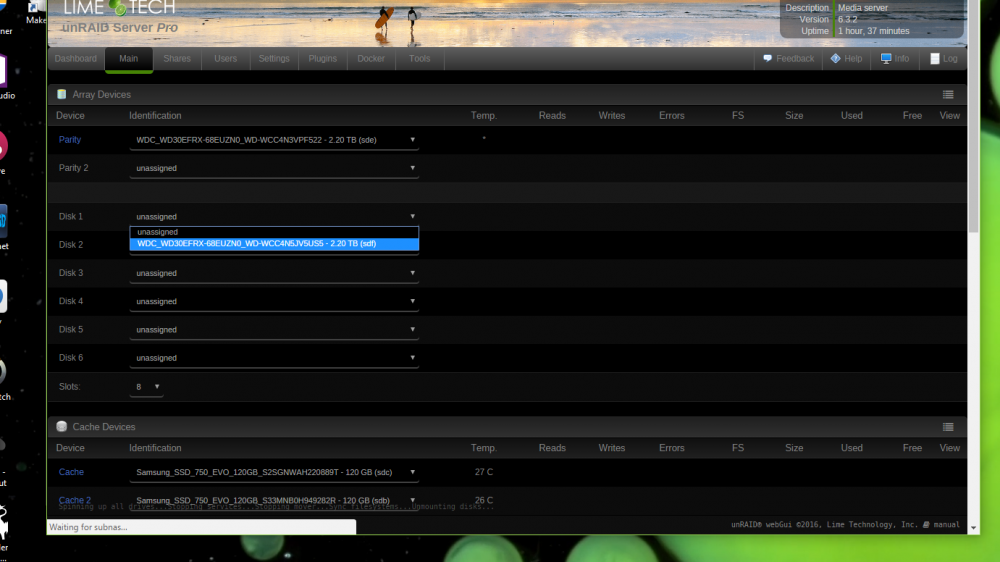This screenshot has width=1000, height=562.
Task: Click the Cache 2 device link
Action: pos(75,500)
